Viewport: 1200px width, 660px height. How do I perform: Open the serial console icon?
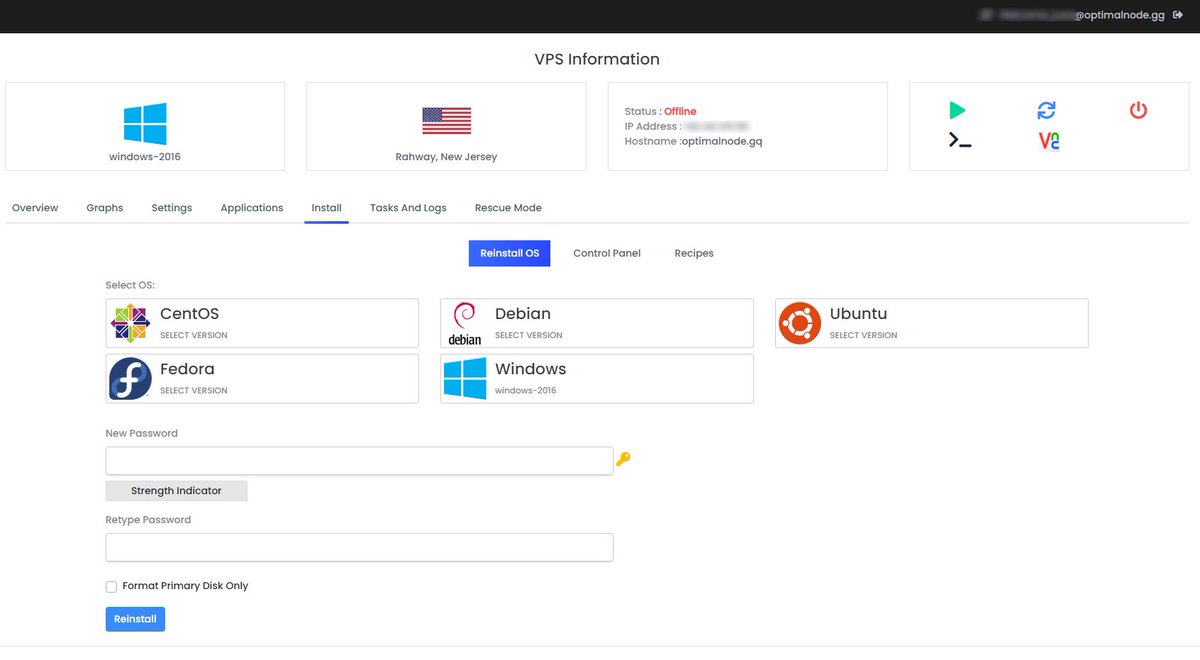[x=957, y=142]
